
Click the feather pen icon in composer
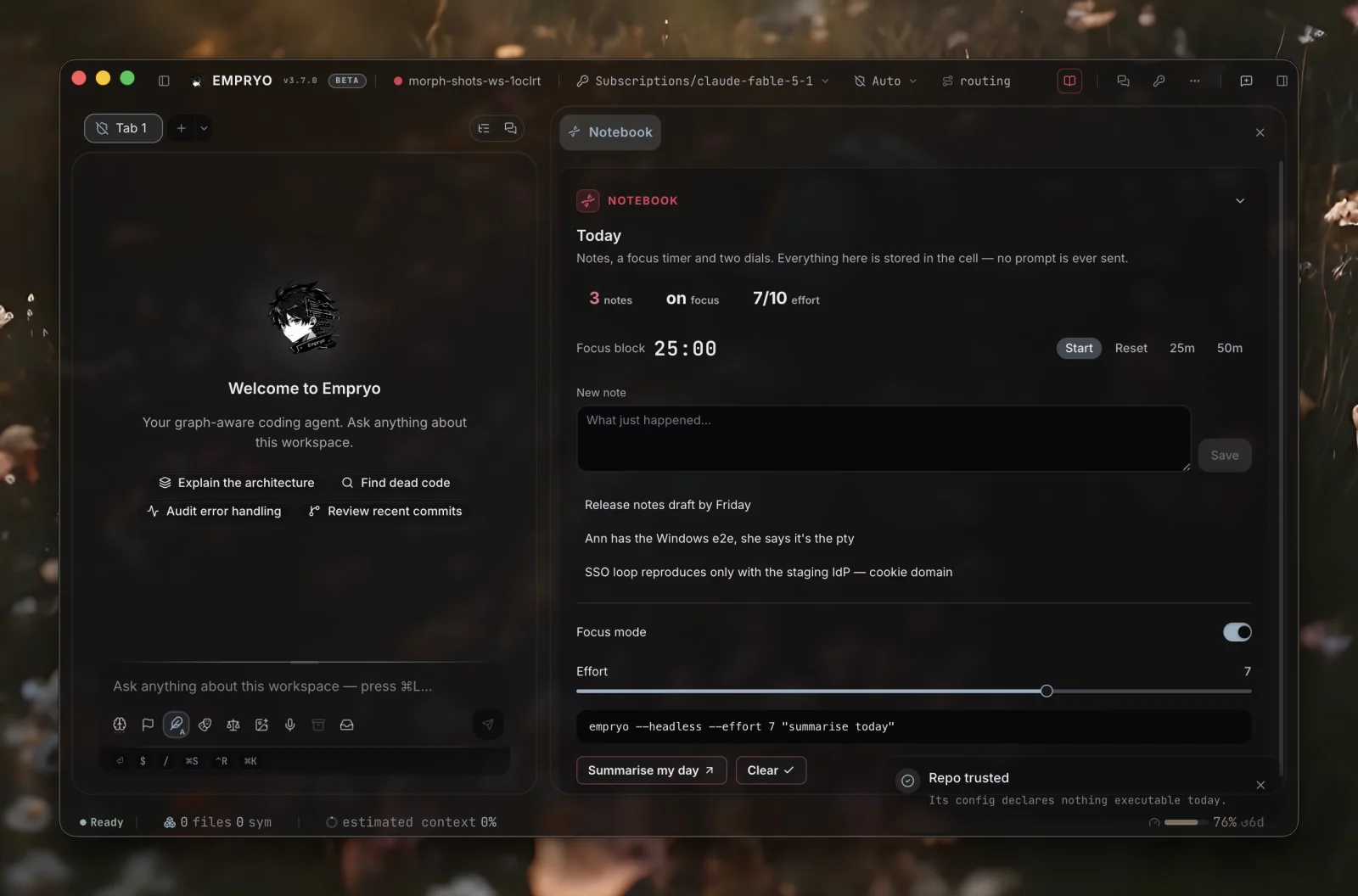(177, 725)
